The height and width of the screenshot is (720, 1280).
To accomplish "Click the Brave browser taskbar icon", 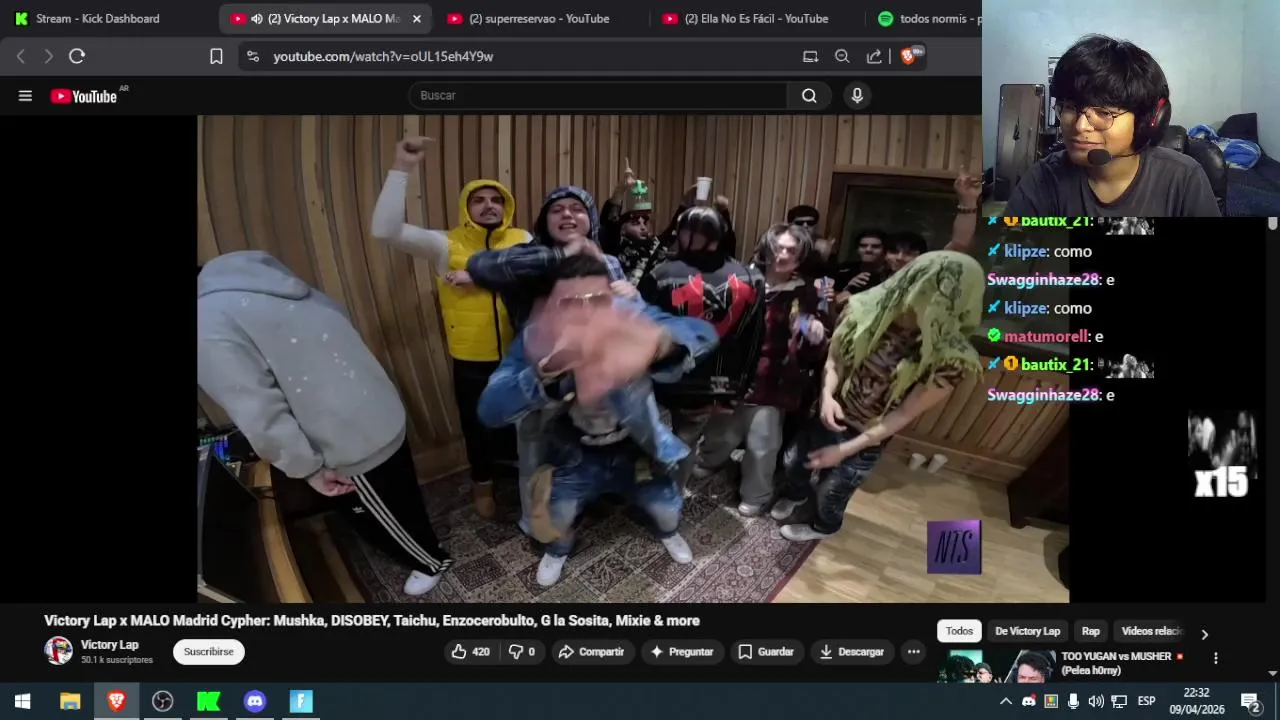I will point(116,701).
